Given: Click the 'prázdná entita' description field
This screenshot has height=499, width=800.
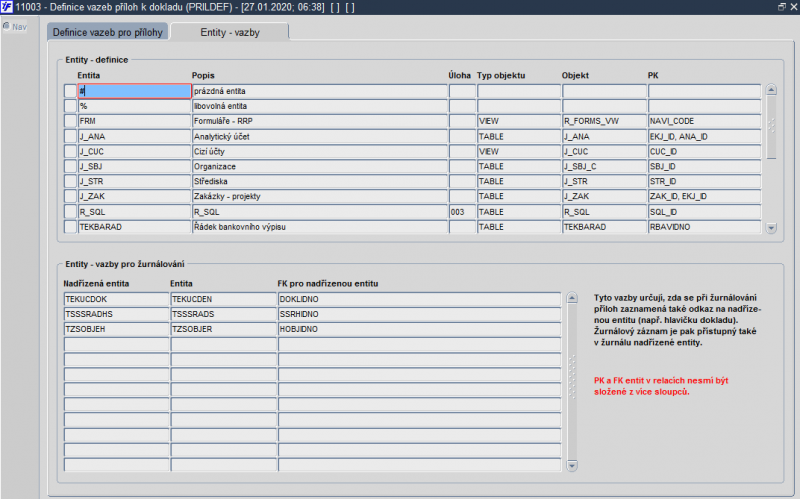Looking at the screenshot, I should [320, 91].
